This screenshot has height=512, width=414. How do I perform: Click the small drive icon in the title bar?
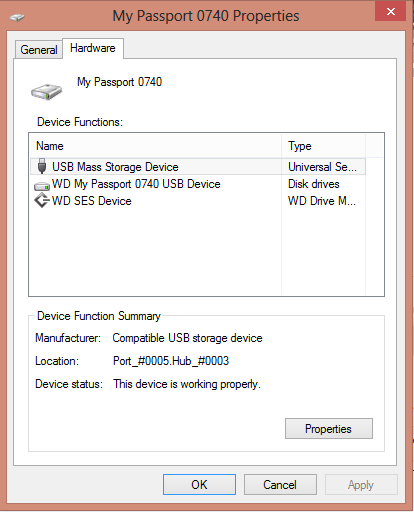(17, 17)
